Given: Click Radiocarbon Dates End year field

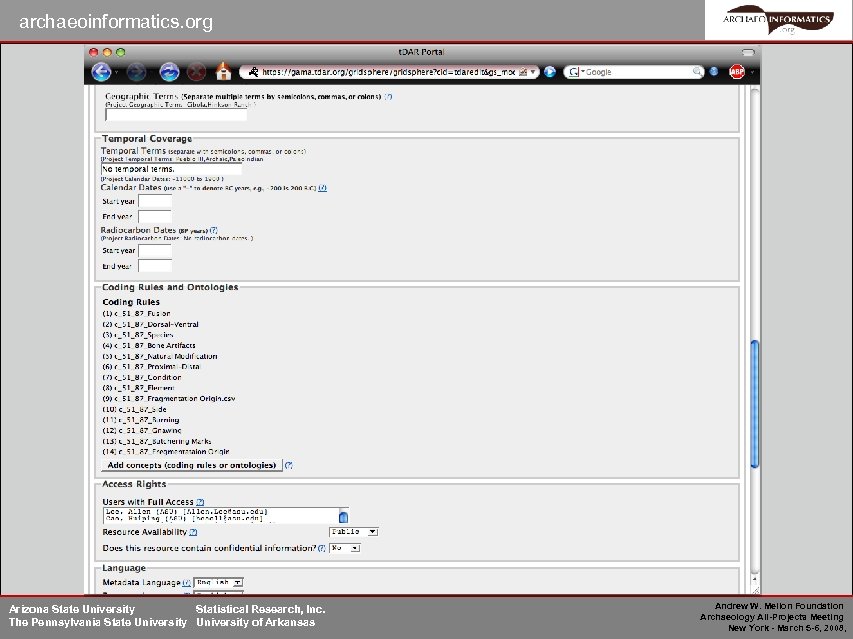Looking at the screenshot, I should tap(155, 266).
